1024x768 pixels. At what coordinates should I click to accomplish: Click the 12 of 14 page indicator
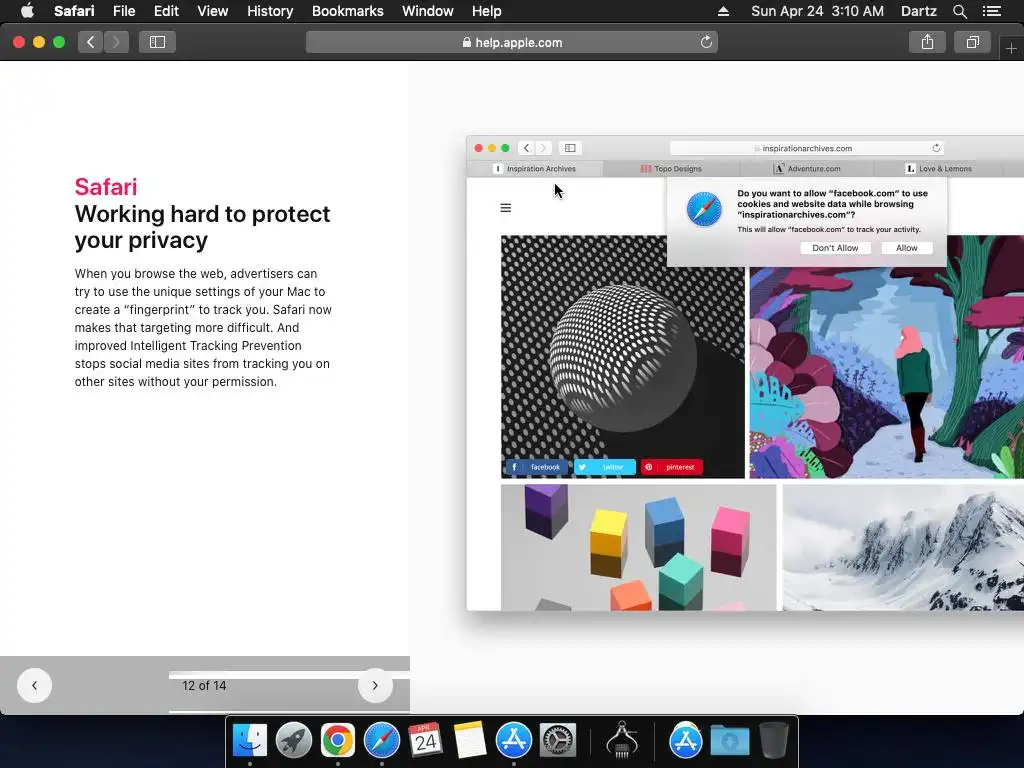pos(204,686)
